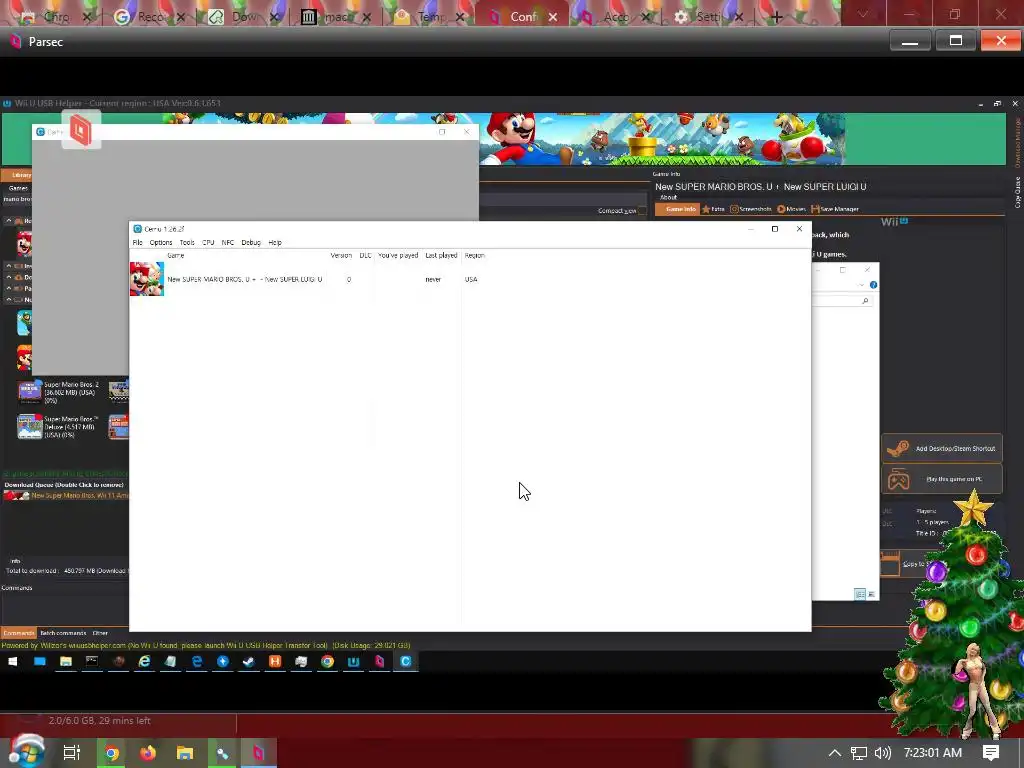Image resolution: width=1024 pixels, height=768 pixels.
Task: Click the New Super Mario Bros. Wii download queue item
Action: pos(66,496)
